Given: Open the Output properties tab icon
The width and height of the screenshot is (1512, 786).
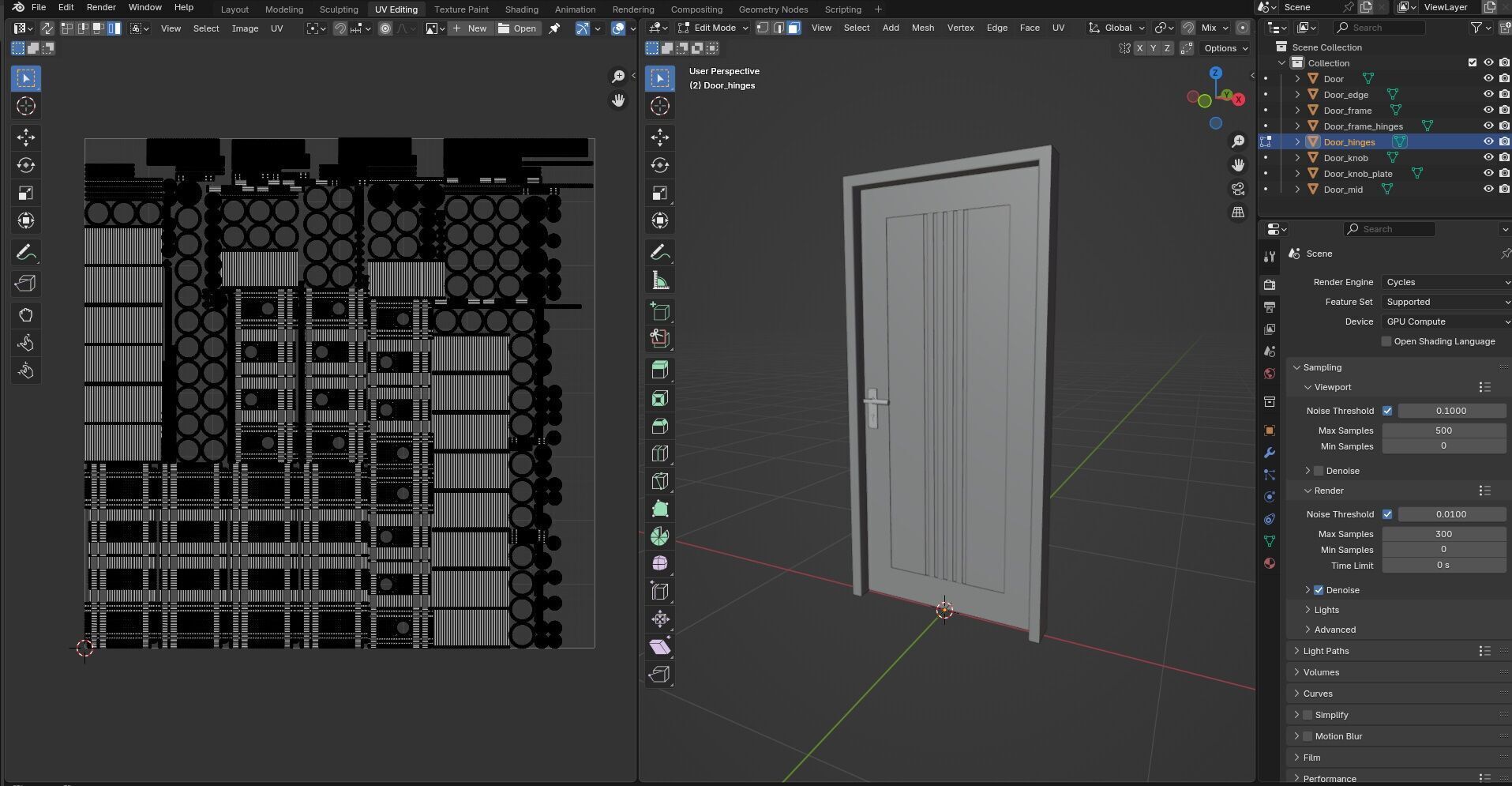Looking at the screenshot, I should click(x=1270, y=307).
